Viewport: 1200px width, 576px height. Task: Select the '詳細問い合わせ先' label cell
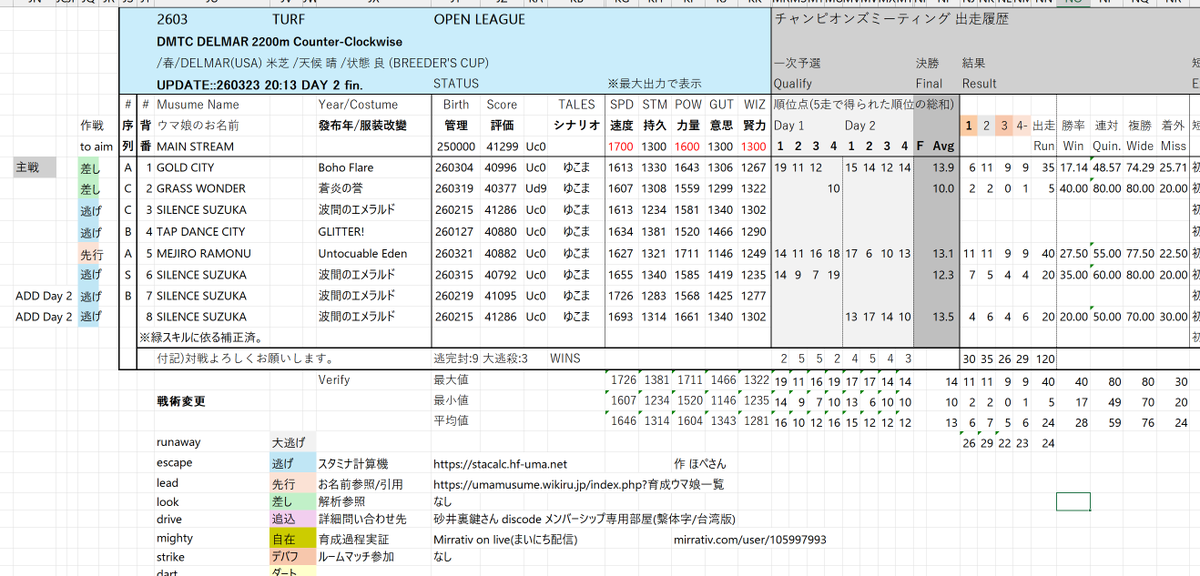[364, 519]
